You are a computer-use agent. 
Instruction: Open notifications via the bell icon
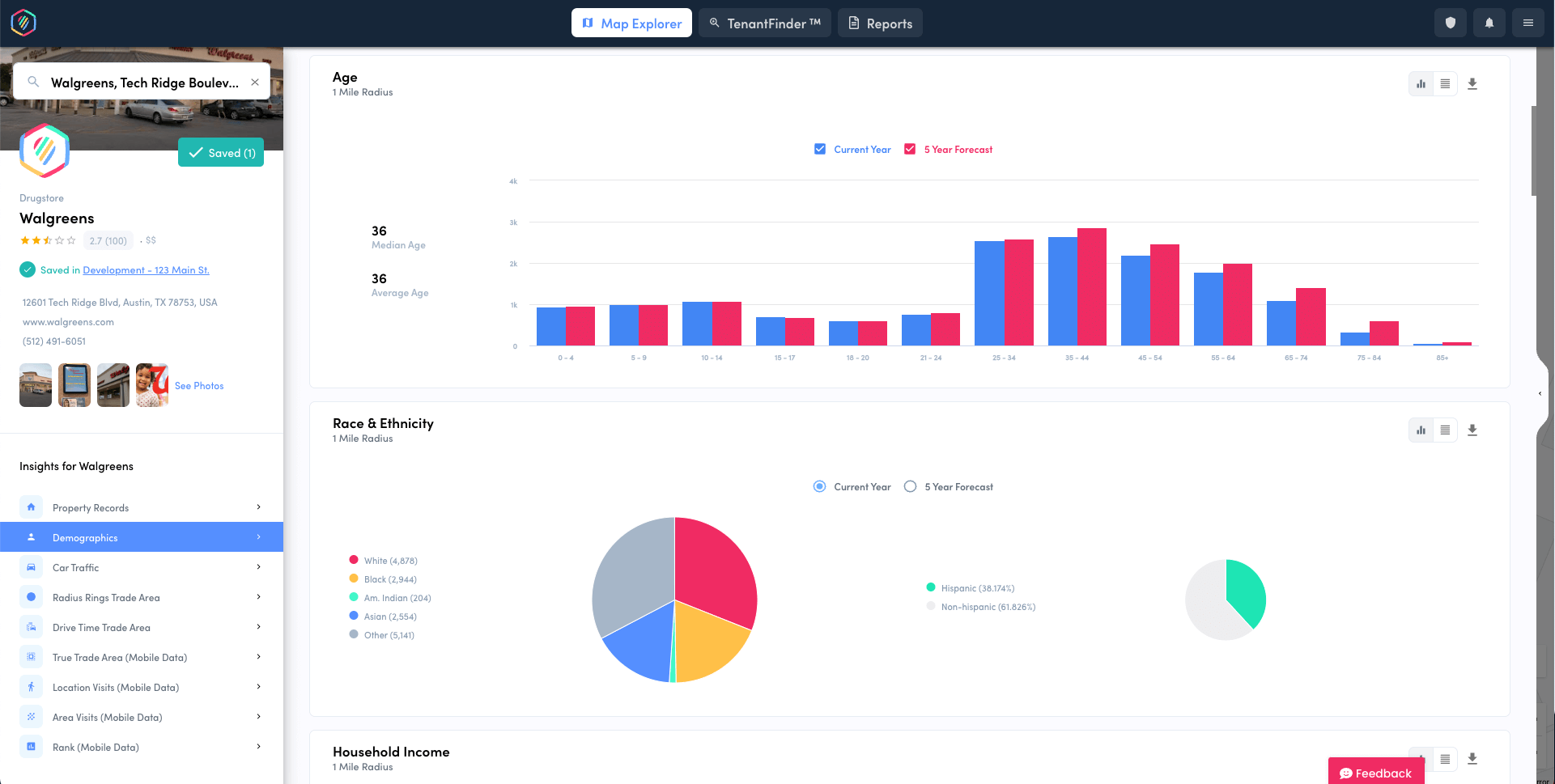(1489, 23)
